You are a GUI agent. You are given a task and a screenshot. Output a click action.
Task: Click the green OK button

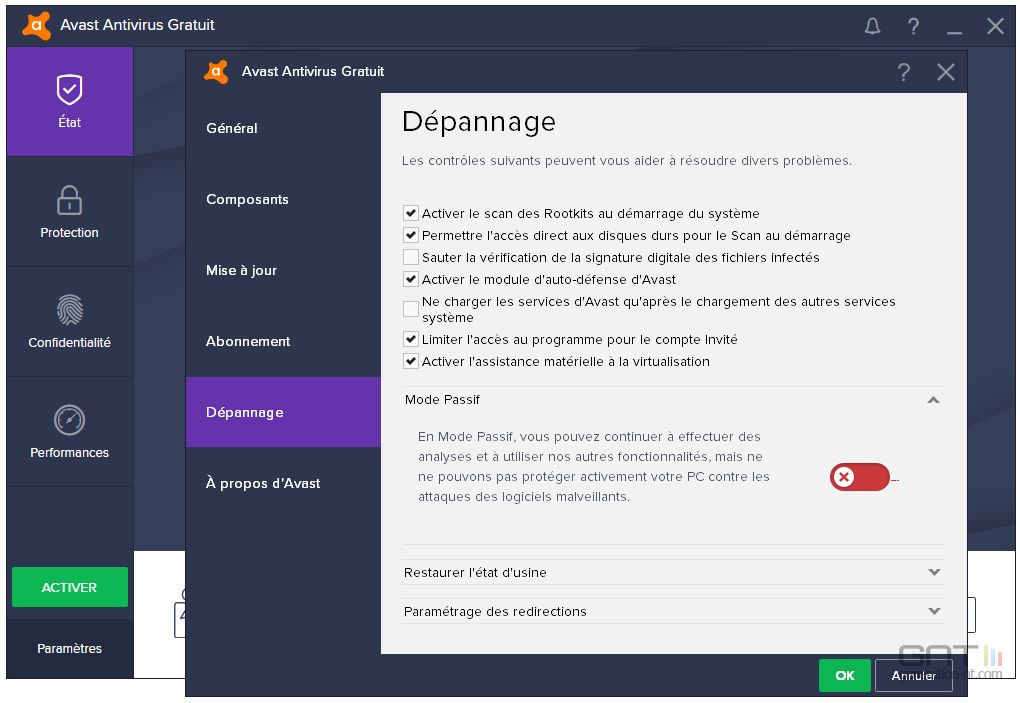tap(844, 675)
